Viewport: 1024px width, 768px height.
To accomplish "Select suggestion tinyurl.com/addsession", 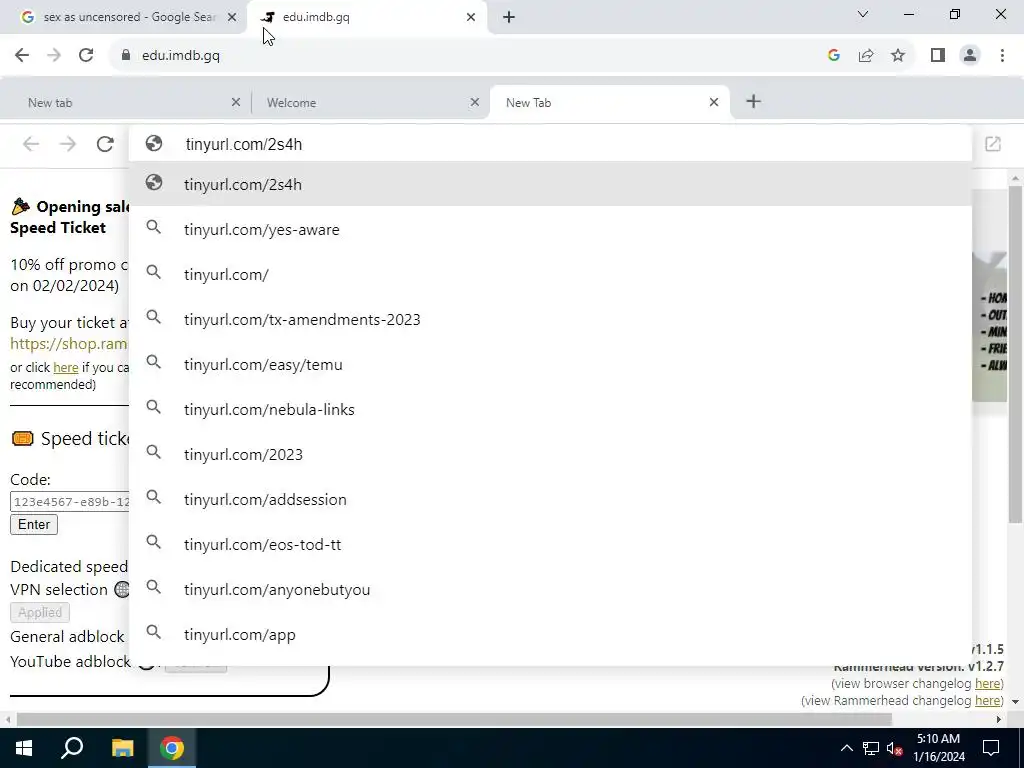I will pos(550,500).
